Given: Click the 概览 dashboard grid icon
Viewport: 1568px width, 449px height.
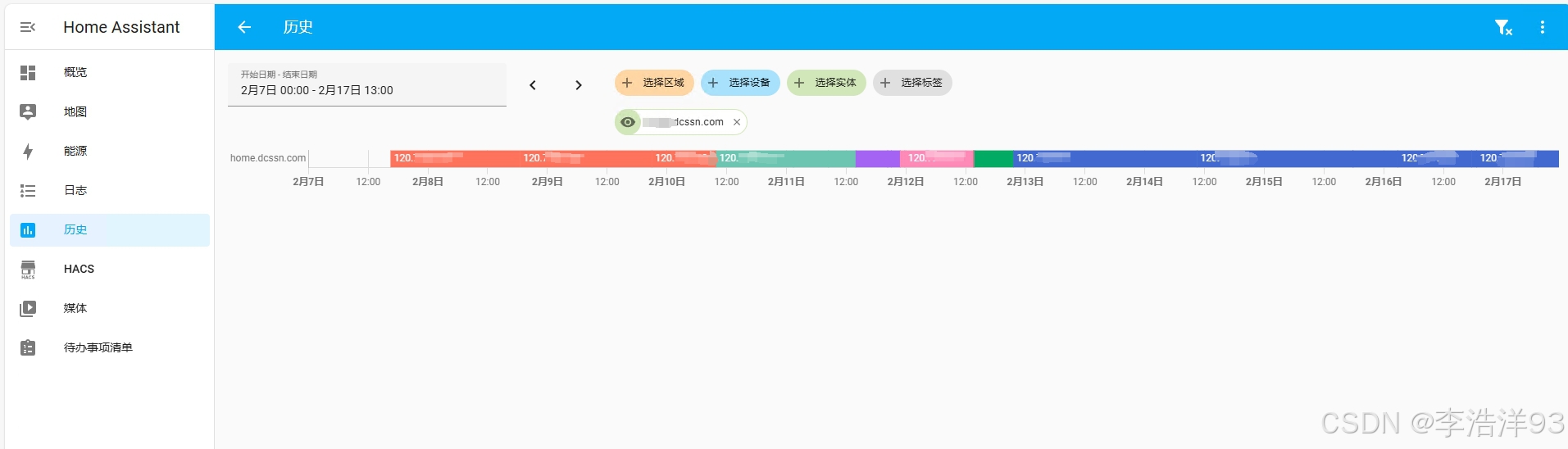Looking at the screenshot, I should (28, 72).
